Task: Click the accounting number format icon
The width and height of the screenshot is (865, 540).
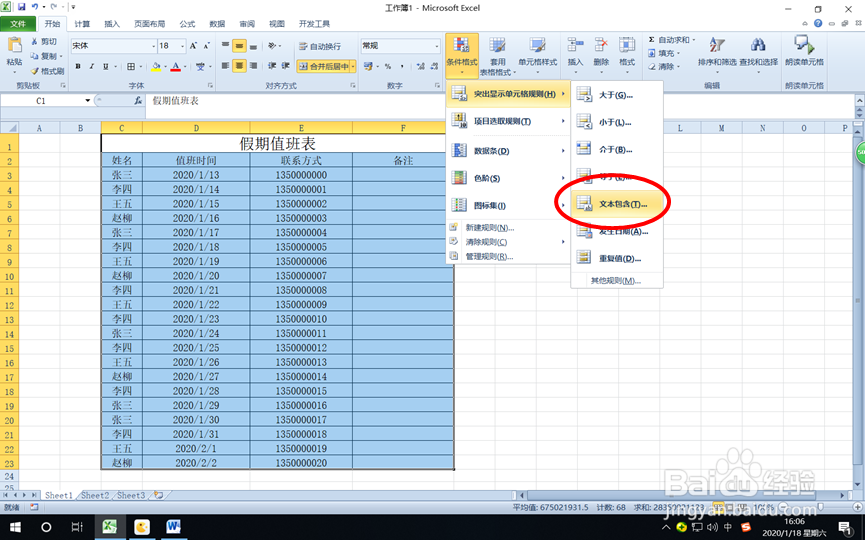Action: 368,66
